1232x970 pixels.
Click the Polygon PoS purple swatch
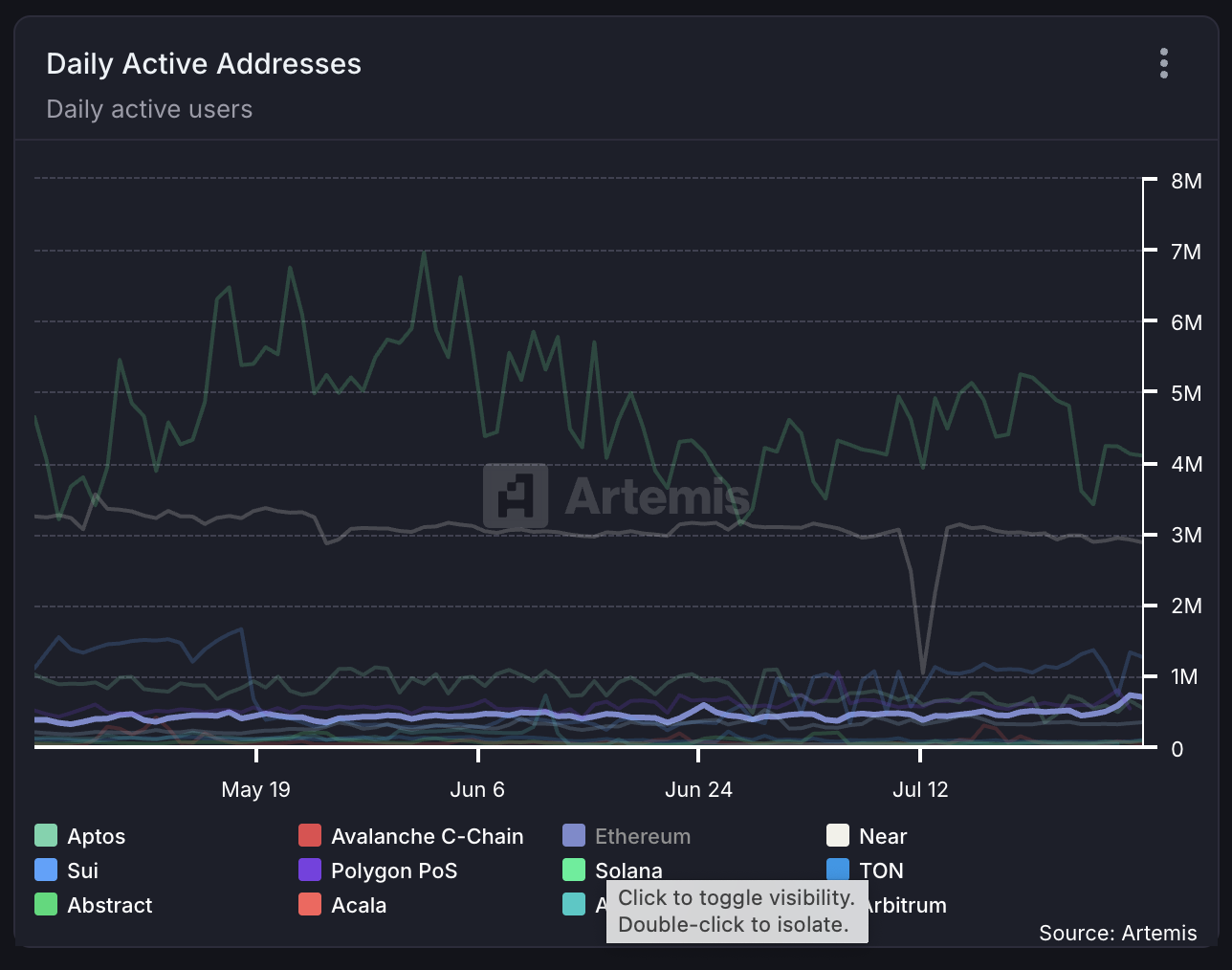pos(310,870)
